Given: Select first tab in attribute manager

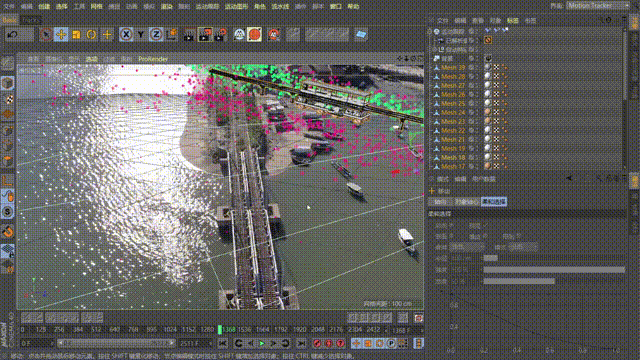Looking at the screenshot, I should (x=440, y=202).
